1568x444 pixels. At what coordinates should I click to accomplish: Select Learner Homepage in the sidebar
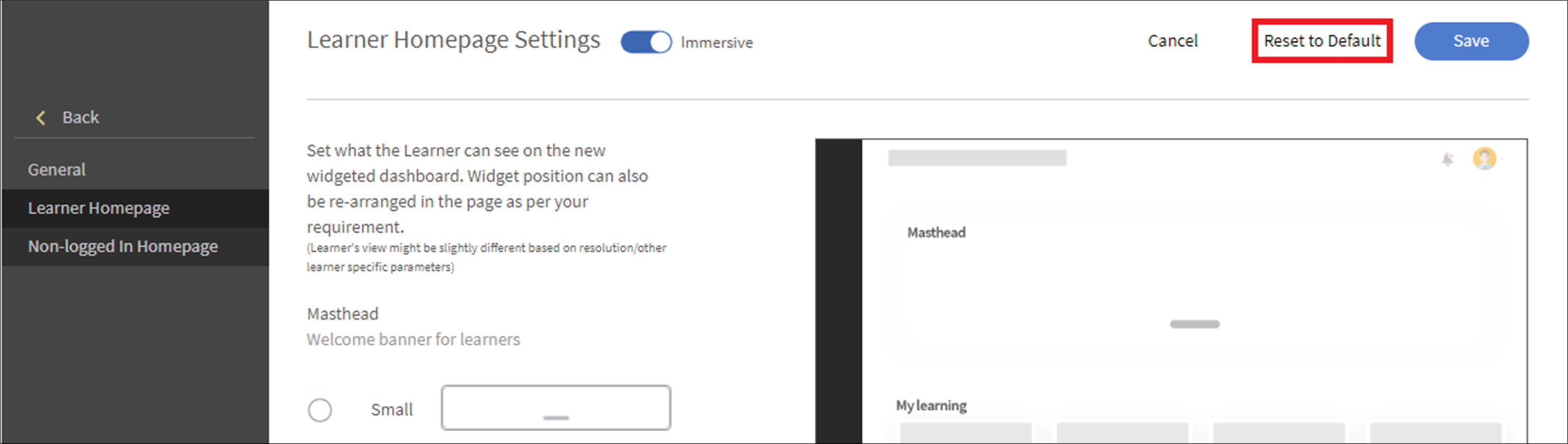pyautogui.click(x=99, y=209)
